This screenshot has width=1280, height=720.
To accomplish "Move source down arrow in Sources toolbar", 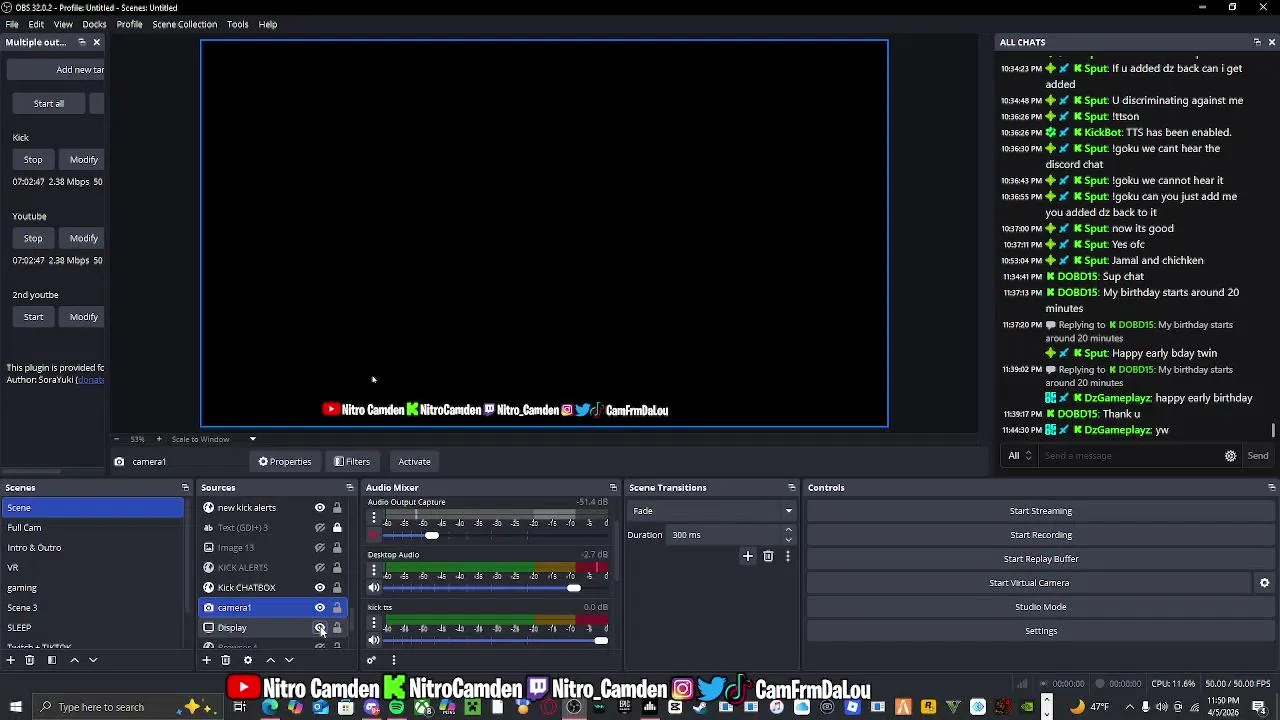I will pos(289,660).
